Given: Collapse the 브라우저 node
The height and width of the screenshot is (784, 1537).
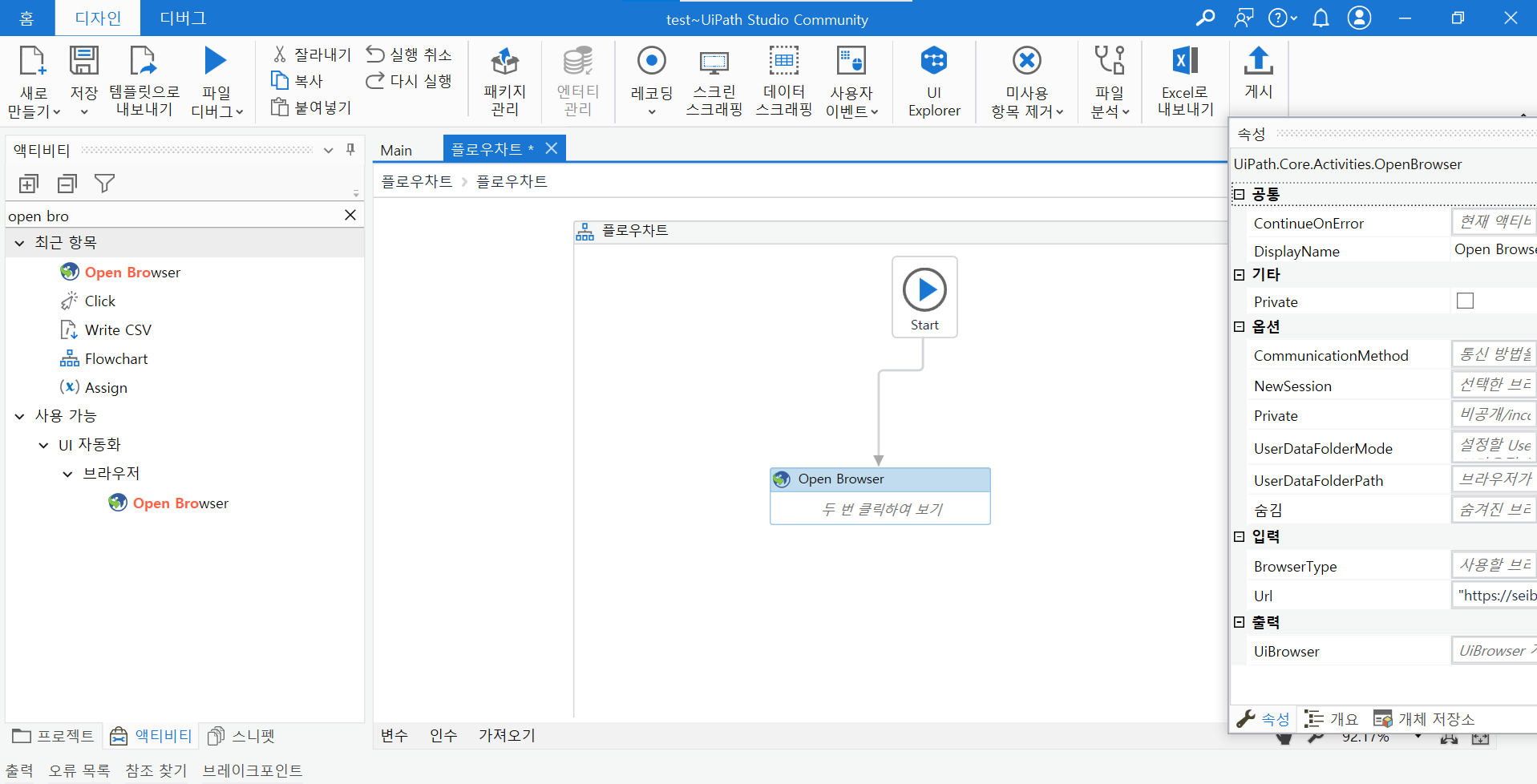Looking at the screenshot, I should 68,474.
